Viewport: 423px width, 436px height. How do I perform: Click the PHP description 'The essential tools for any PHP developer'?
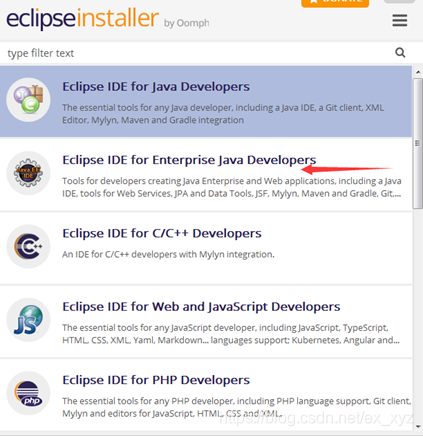pos(237,407)
